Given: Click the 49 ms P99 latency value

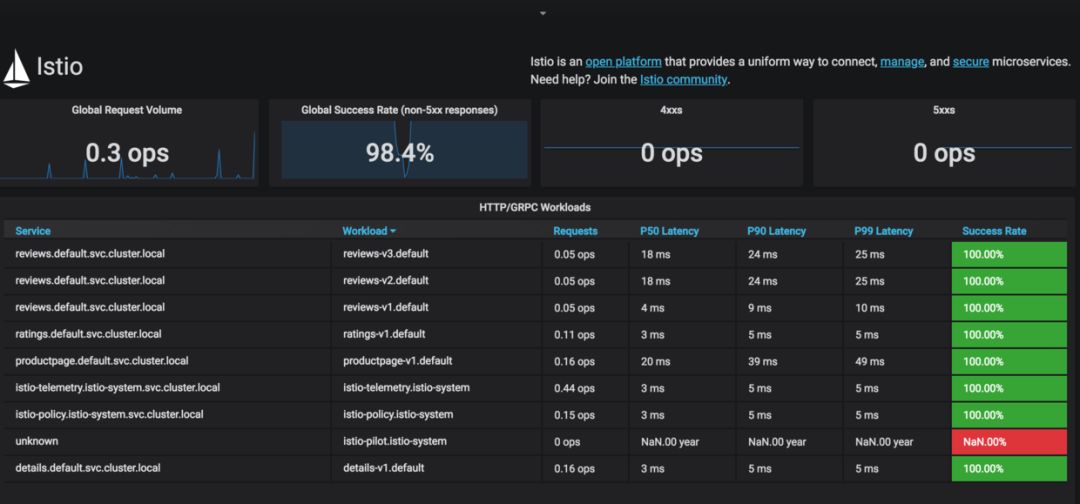Looking at the screenshot, I should (x=870, y=361).
